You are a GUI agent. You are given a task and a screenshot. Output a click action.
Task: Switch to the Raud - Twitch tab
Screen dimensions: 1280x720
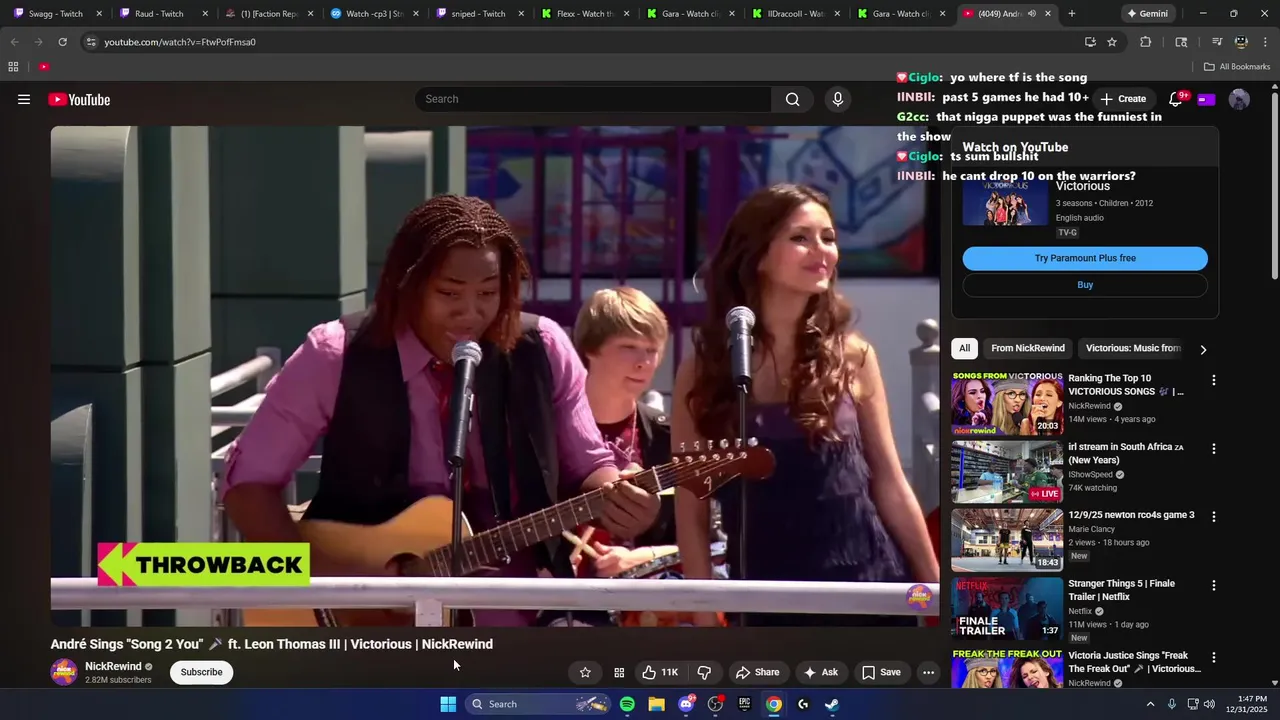(x=160, y=14)
